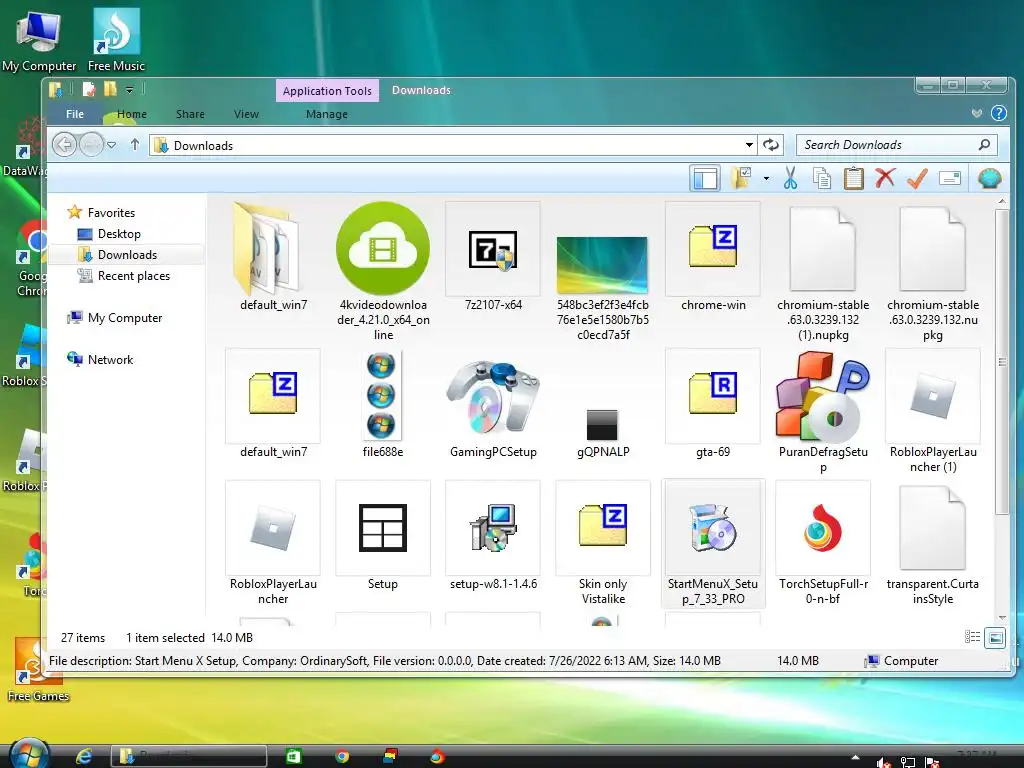The width and height of the screenshot is (1024, 768).
Task: Open My Computer desktop shortcut
Action: click(x=39, y=41)
